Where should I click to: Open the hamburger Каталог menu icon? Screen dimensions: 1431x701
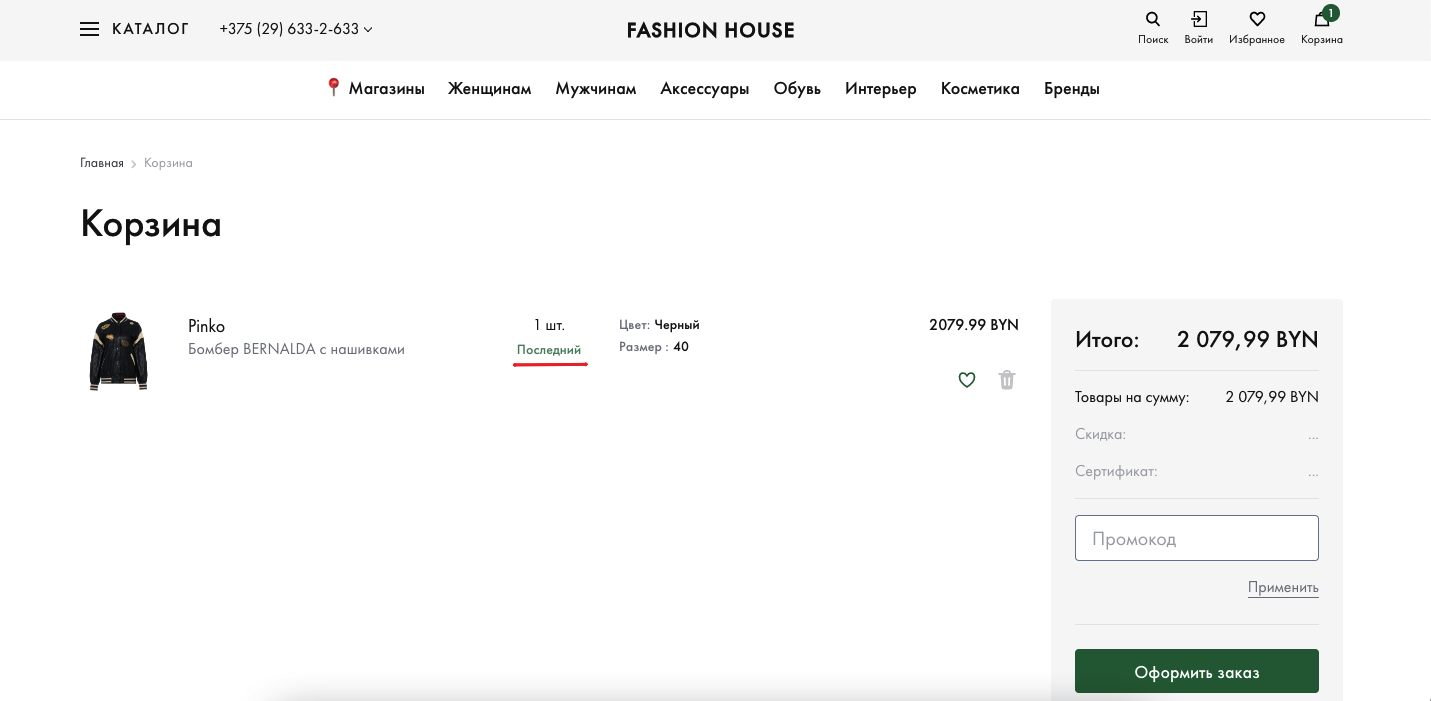(x=89, y=29)
